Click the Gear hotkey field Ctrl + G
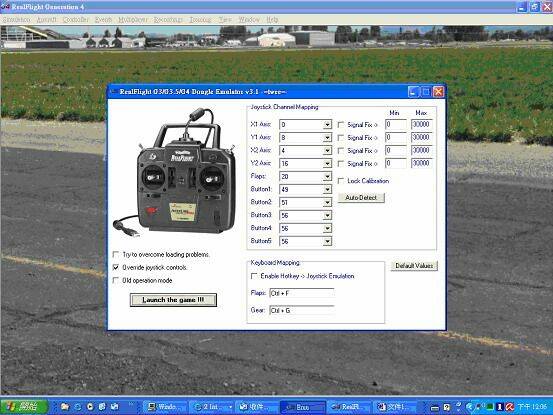 [x=302, y=310]
